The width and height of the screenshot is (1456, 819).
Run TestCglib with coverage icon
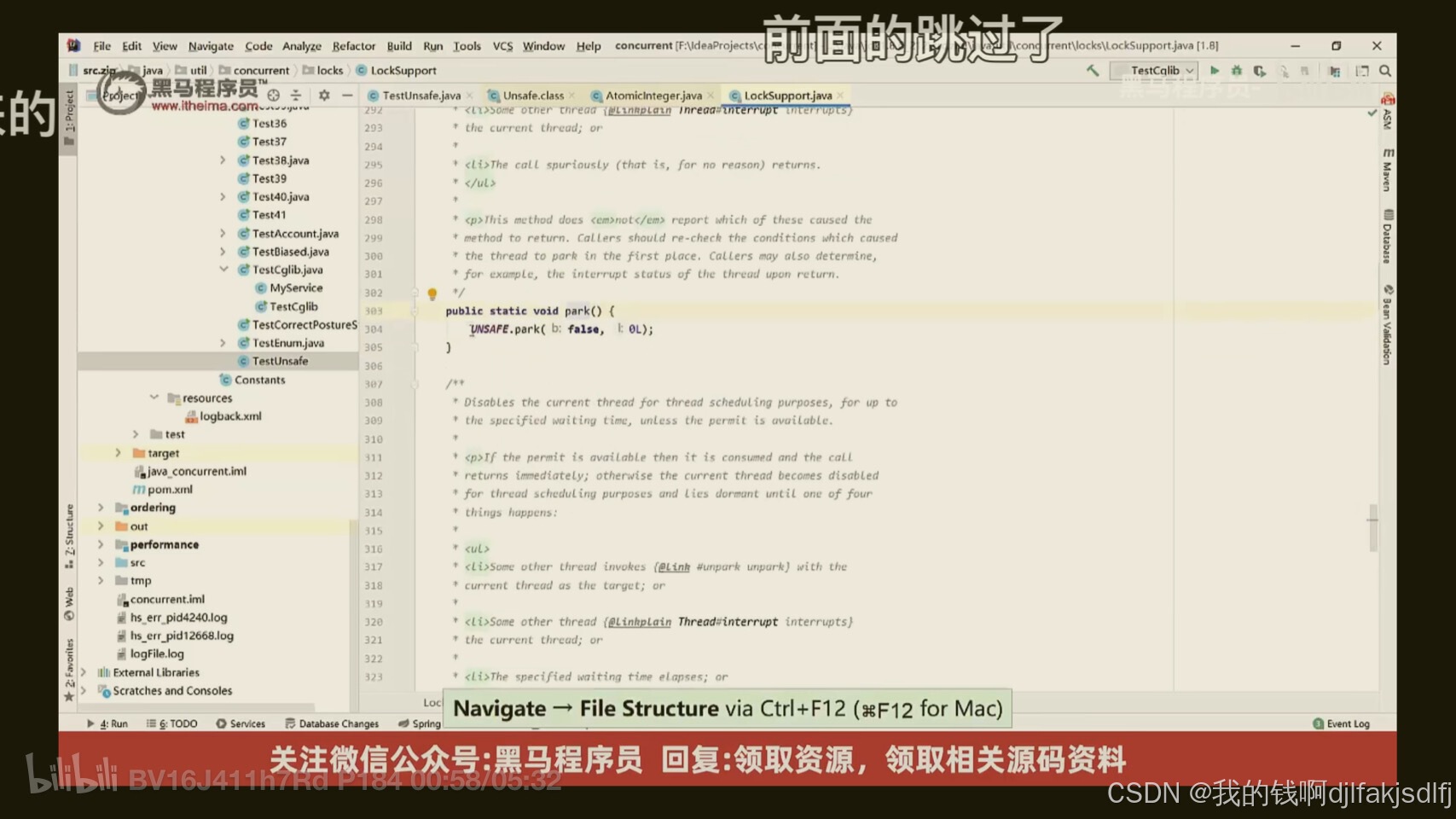point(1259,72)
